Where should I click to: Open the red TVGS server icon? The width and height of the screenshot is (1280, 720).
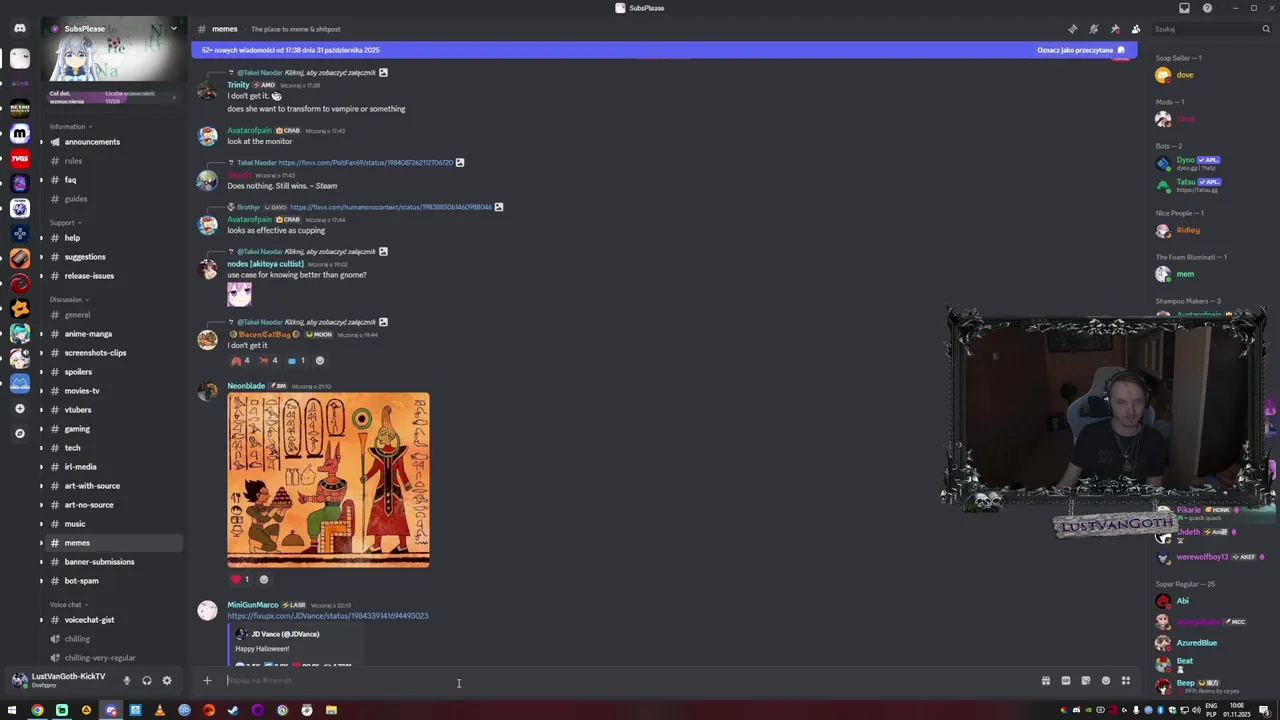click(20, 158)
